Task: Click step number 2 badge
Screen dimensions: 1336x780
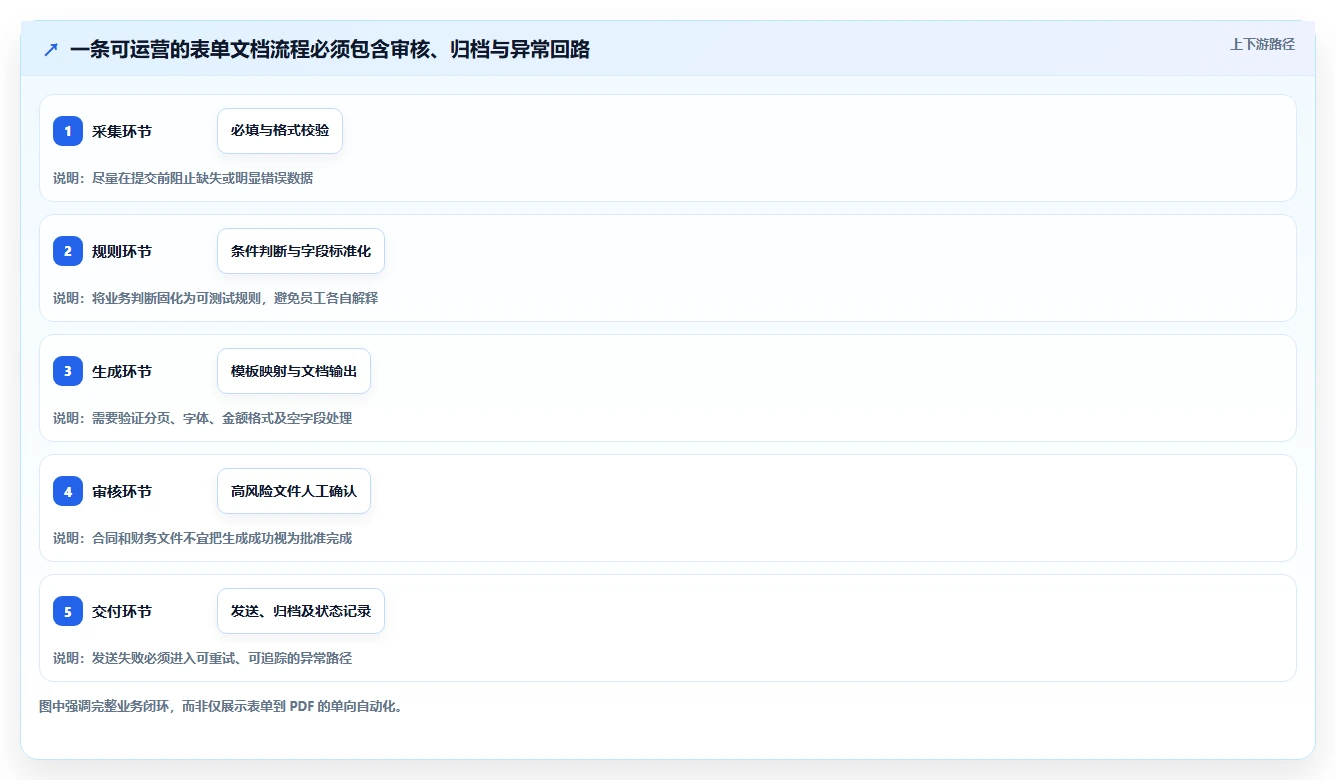Action: 68,251
